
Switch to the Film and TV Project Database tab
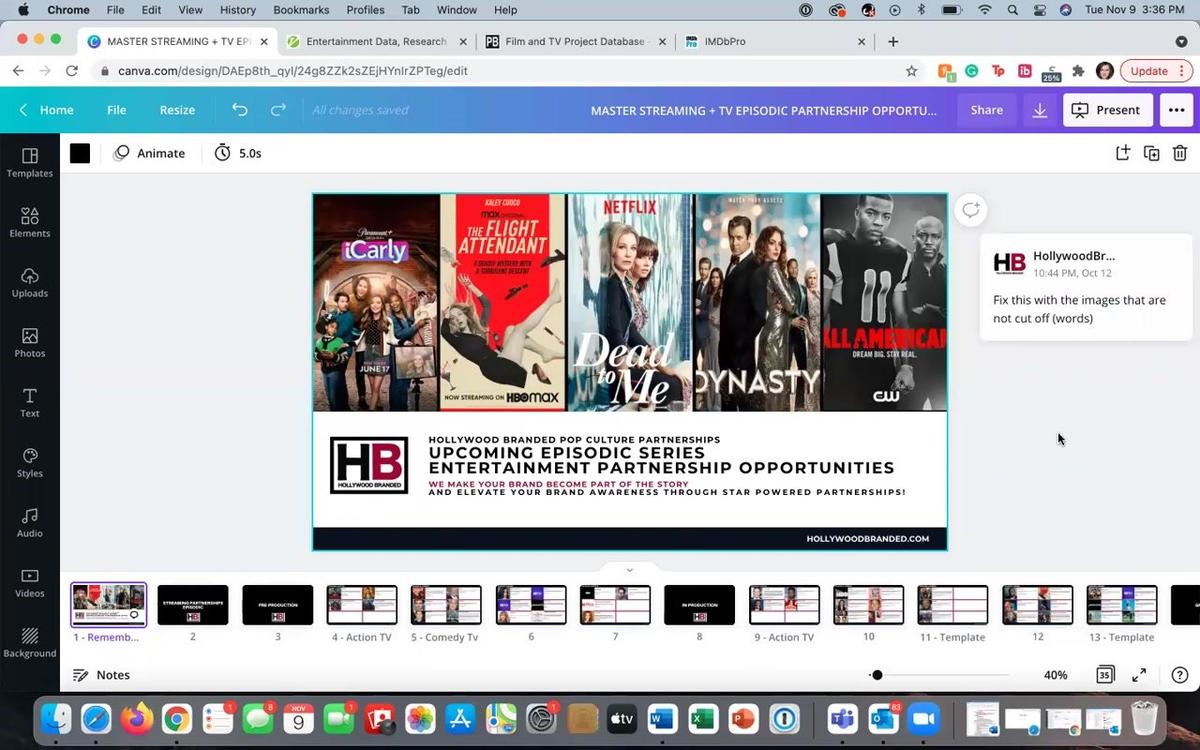click(x=575, y=42)
